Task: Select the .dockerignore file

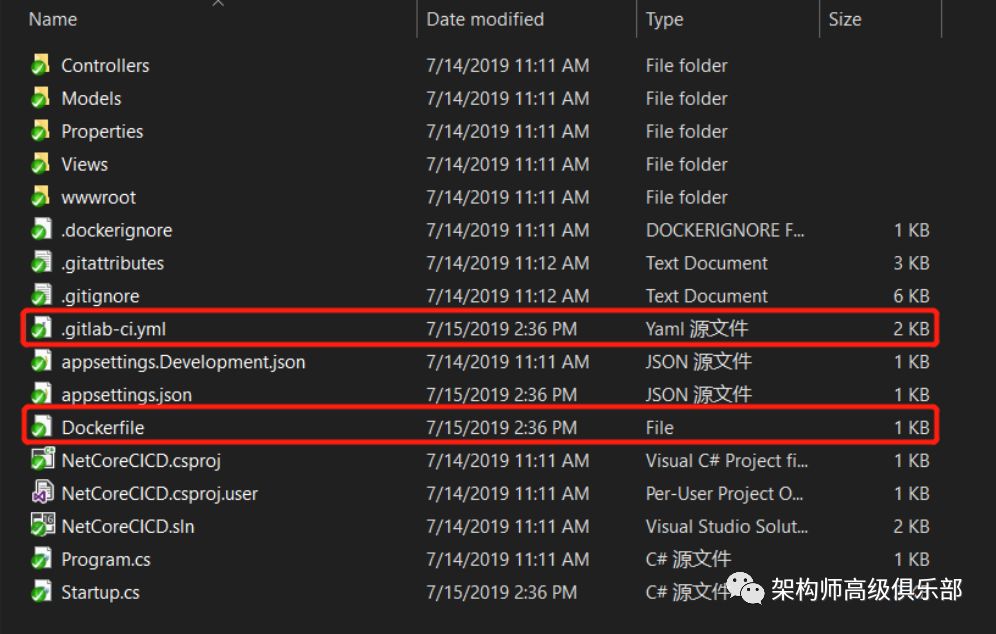Action: click(x=117, y=230)
